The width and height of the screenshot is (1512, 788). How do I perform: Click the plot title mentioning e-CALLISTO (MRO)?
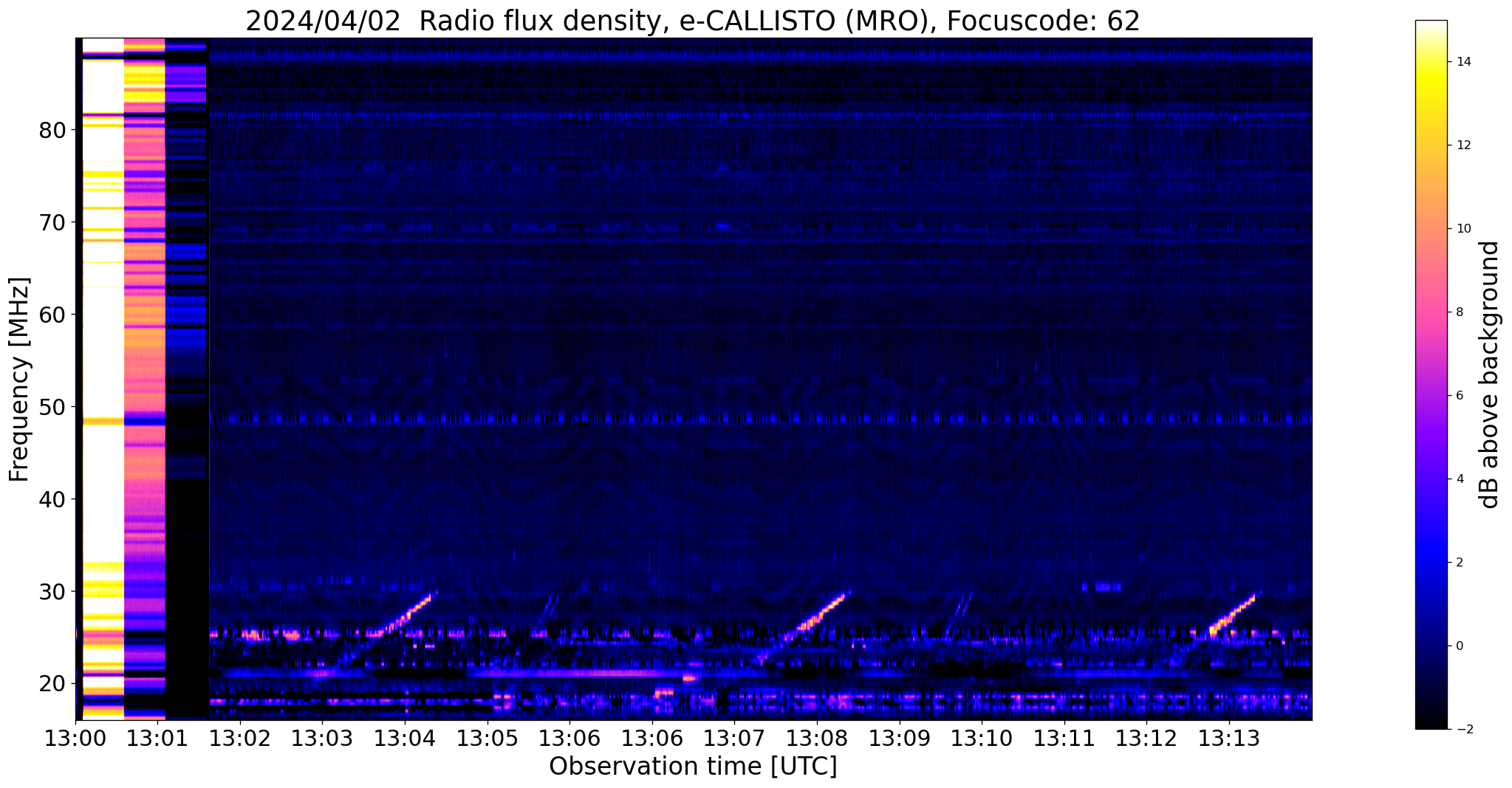tap(692, 21)
